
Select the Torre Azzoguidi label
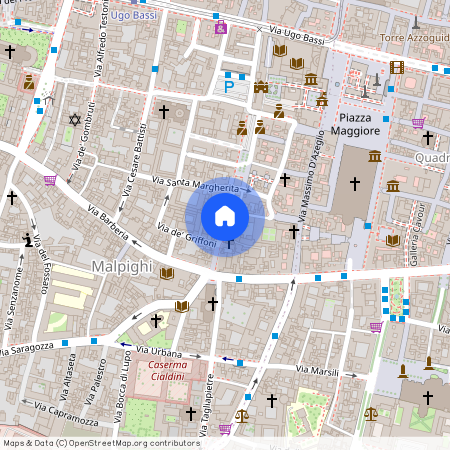[x=415, y=38]
